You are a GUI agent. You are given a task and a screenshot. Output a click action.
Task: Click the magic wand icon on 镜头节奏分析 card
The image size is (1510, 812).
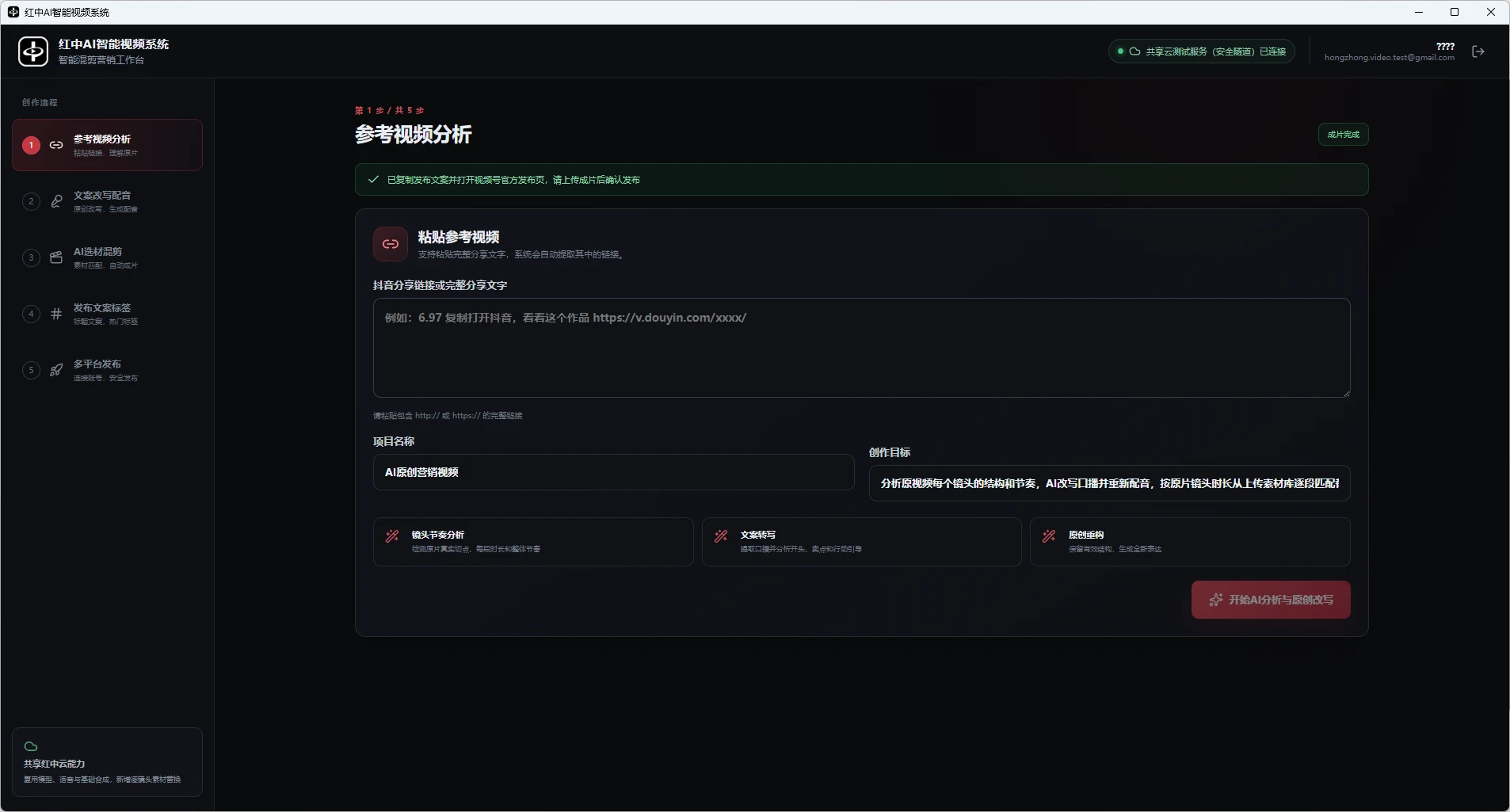[392, 536]
